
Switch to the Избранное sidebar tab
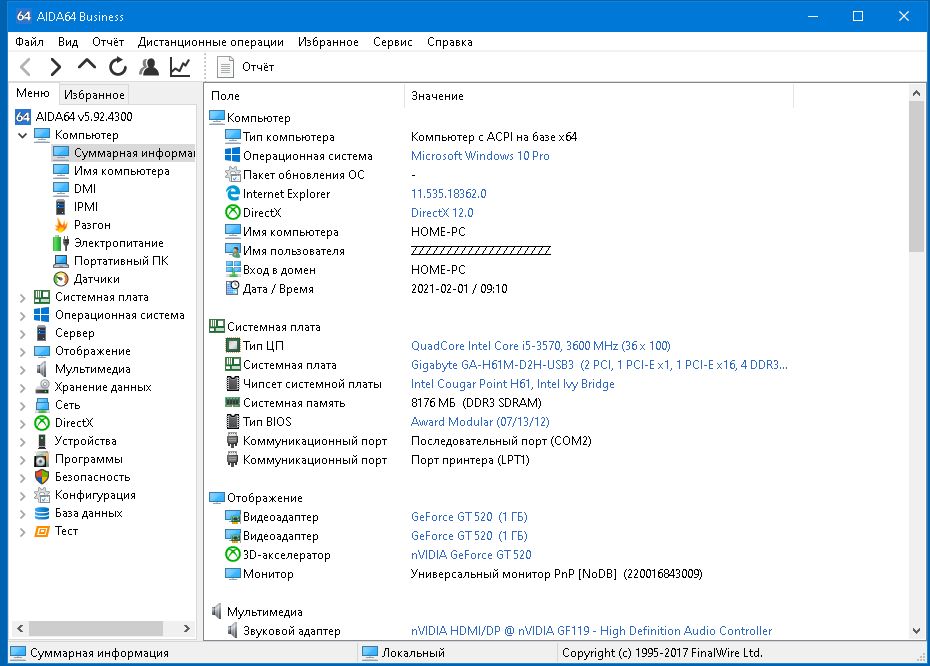(94, 95)
